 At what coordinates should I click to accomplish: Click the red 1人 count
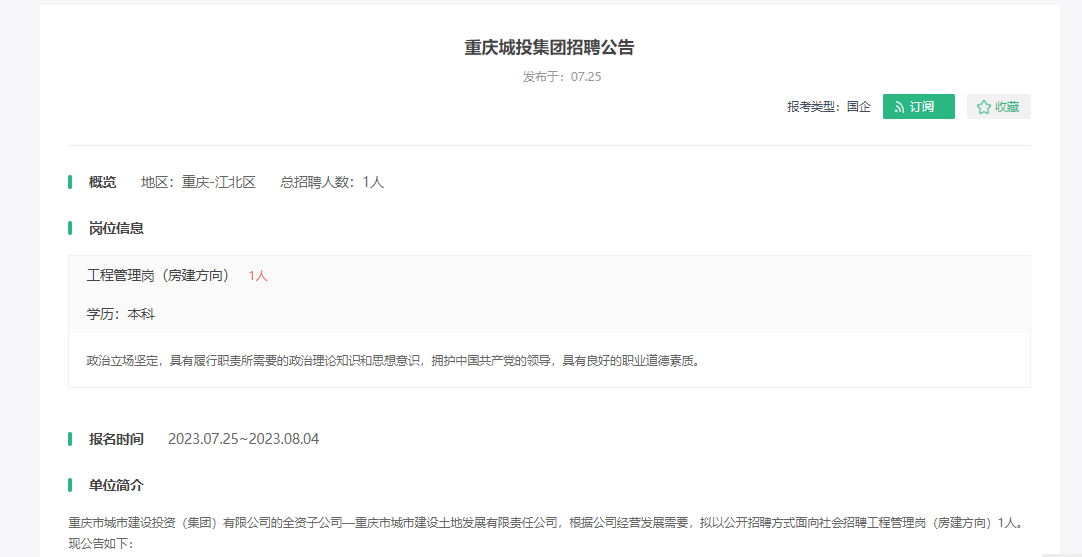258,276
